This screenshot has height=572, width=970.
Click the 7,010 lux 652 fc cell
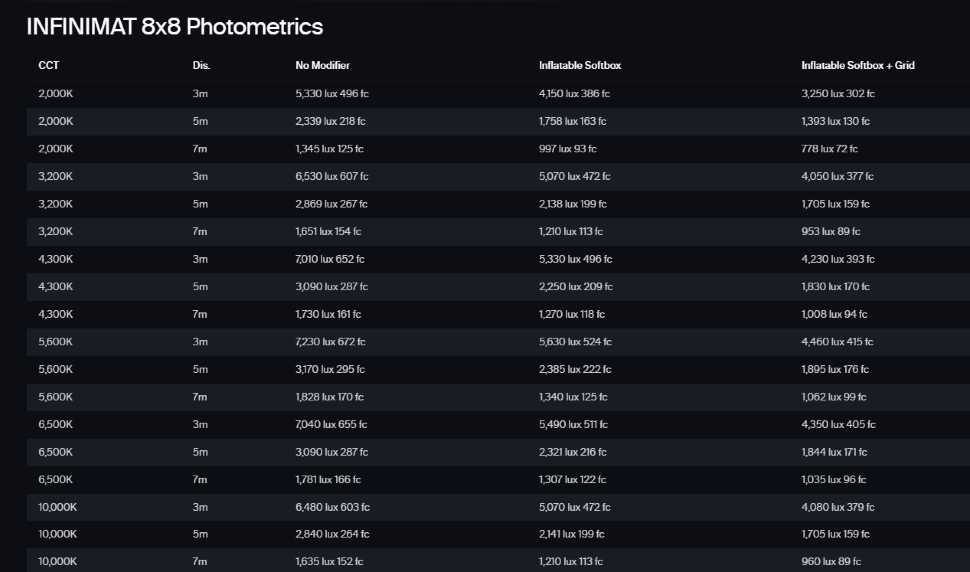click(330, 259)
